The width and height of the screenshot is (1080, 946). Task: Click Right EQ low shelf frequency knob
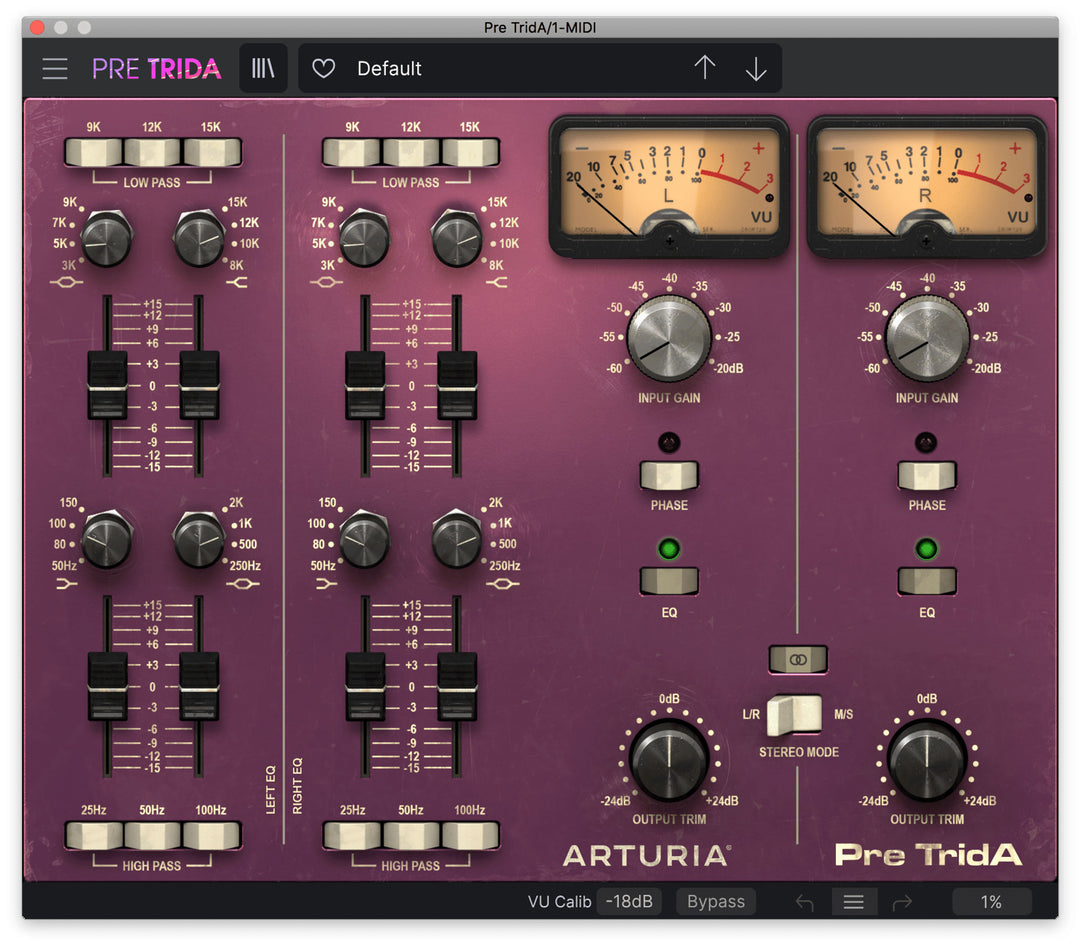click(364, 539)
